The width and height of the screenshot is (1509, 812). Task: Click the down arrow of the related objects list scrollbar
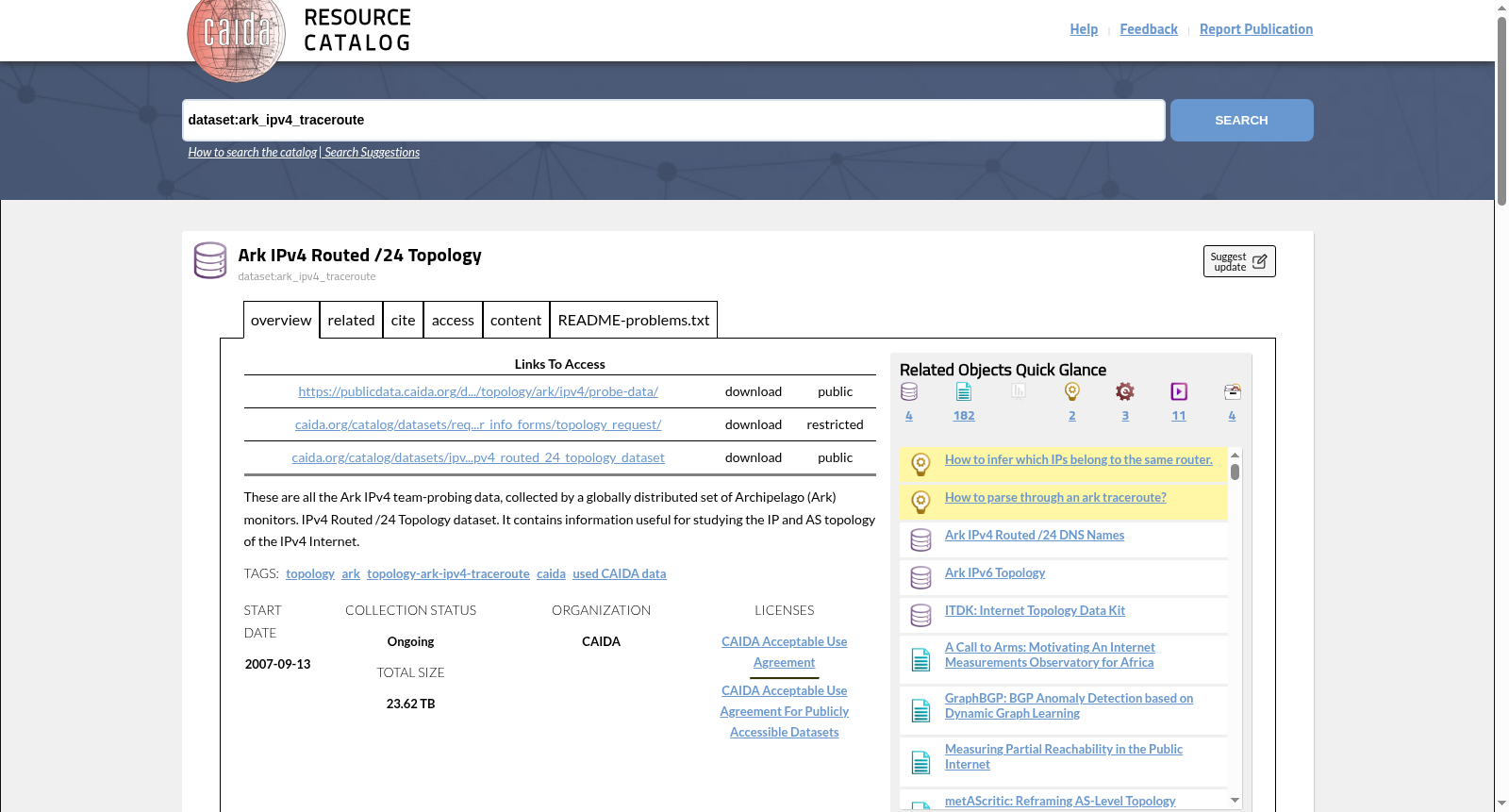[1235, 800]
